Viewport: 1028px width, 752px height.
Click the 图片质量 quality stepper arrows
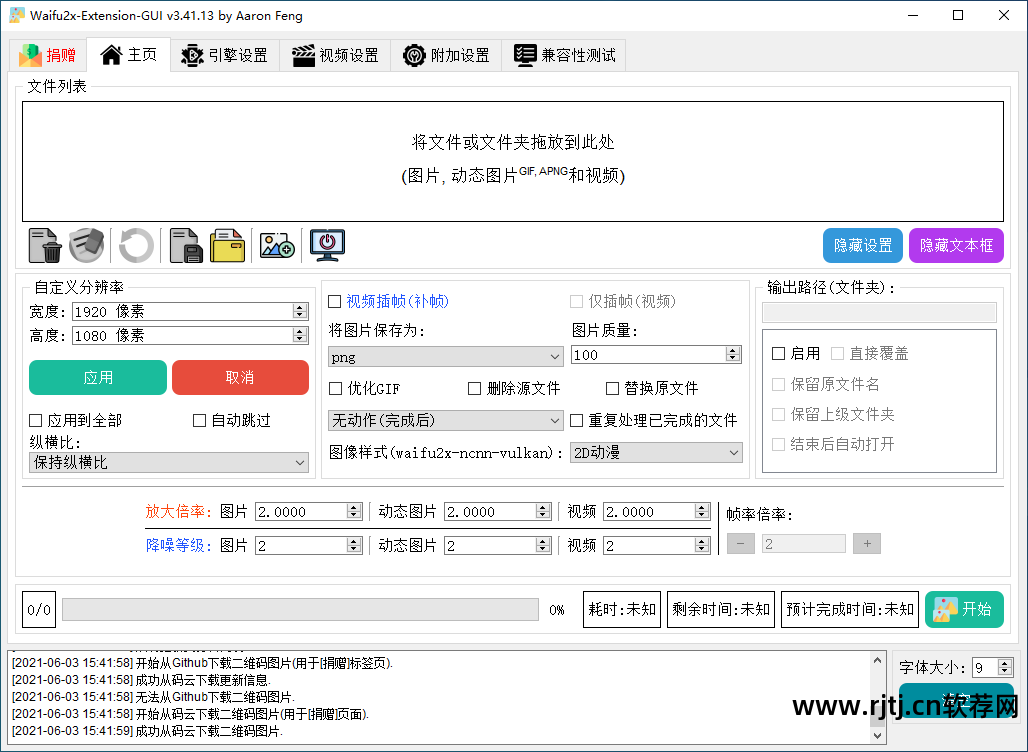point(733,355)
